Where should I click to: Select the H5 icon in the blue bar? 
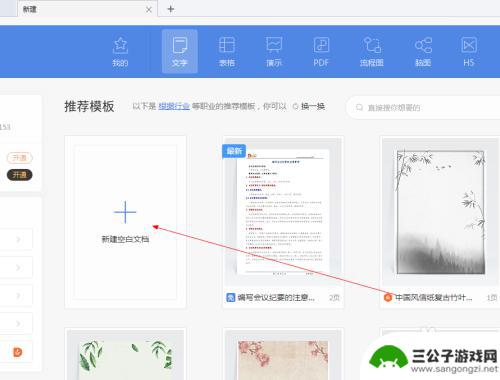[469, 51]
